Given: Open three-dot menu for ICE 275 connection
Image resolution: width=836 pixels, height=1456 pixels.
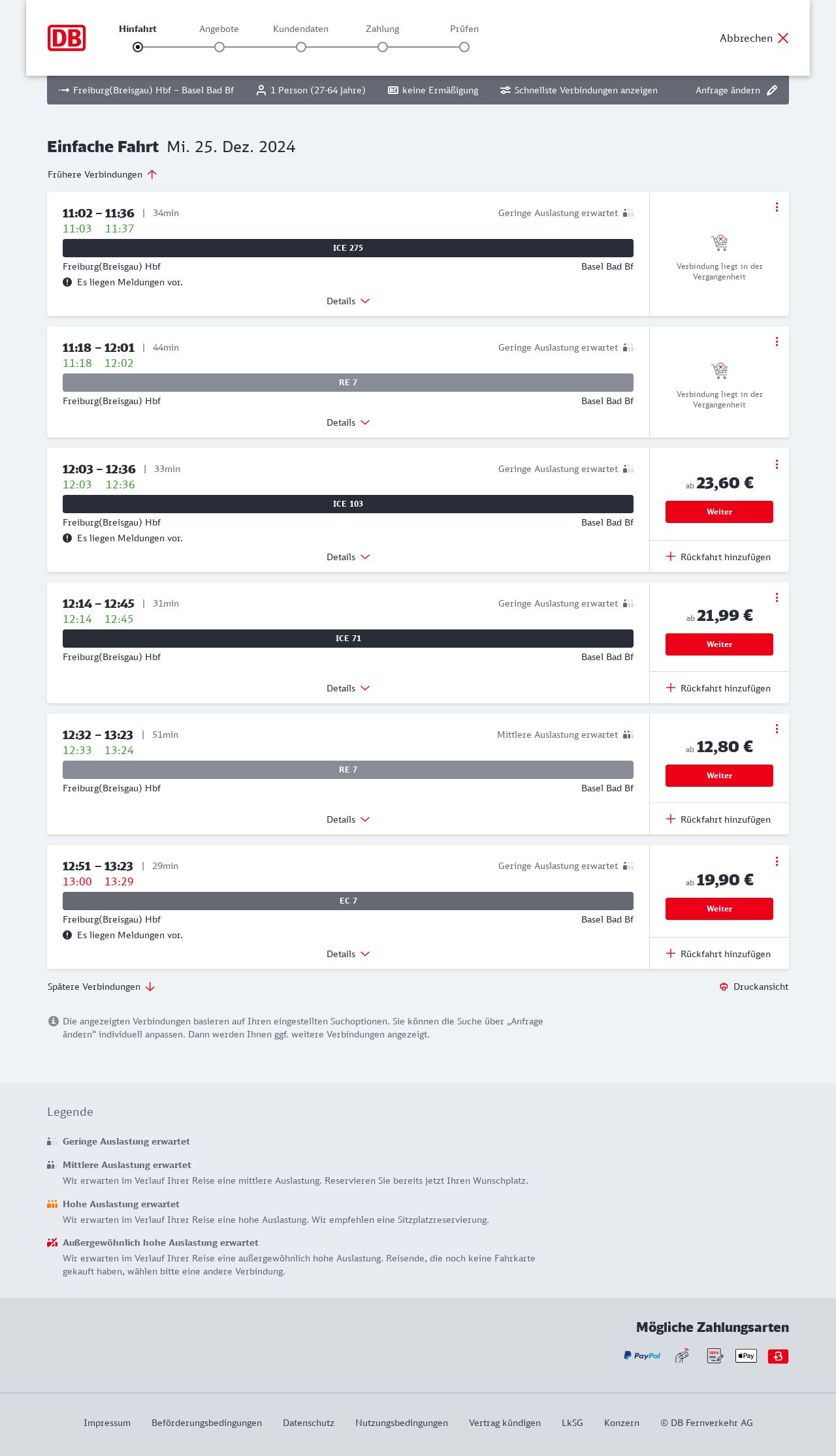Looking at the screenshot, I should (x=777, y=207).
